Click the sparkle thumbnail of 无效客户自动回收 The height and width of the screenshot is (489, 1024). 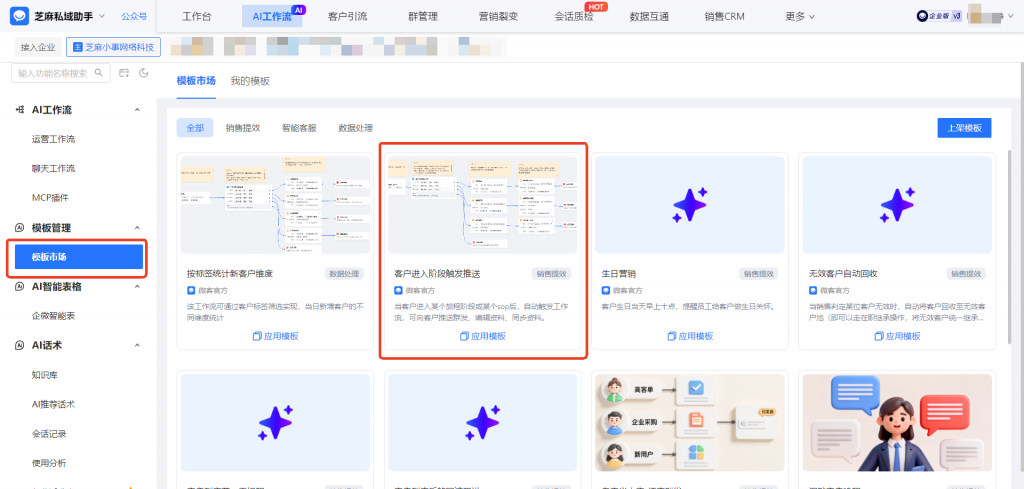(897, 204)
